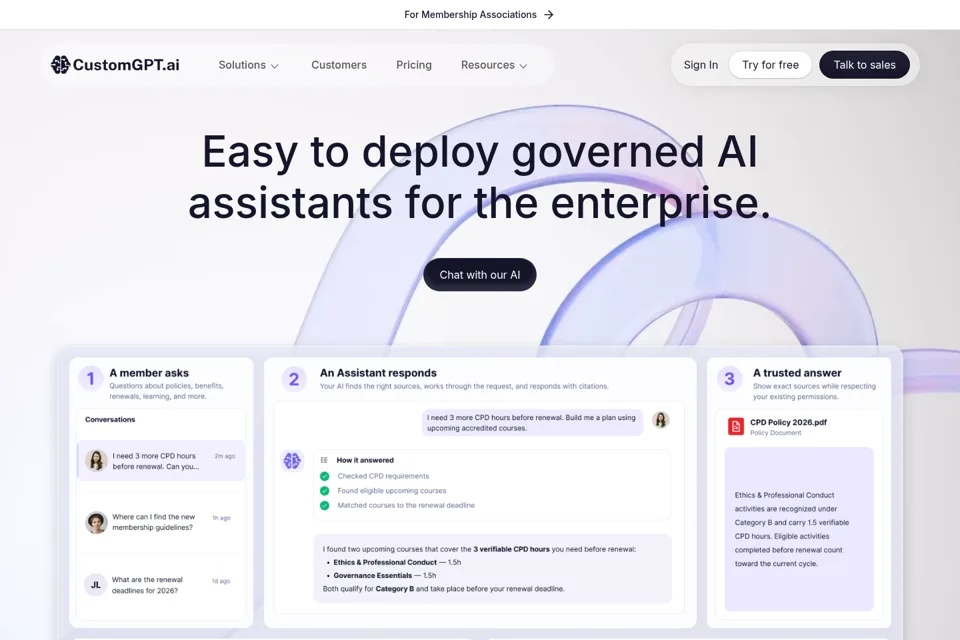This screenshot has height=640, width=960.
Task: Click the list icon beside How it answered
Action: pyautogui.click(x=324, y=460)
